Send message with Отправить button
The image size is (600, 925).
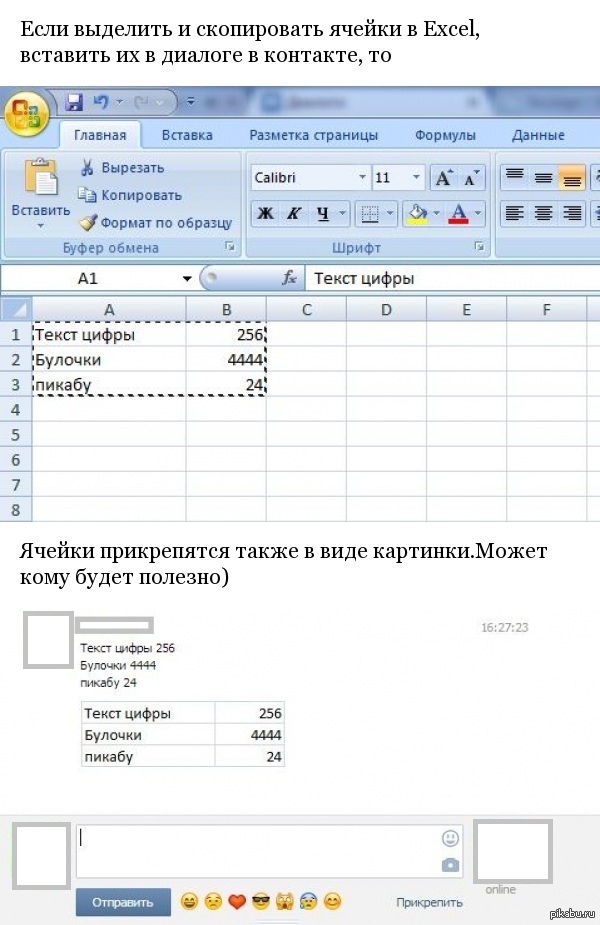coord(123,902)
